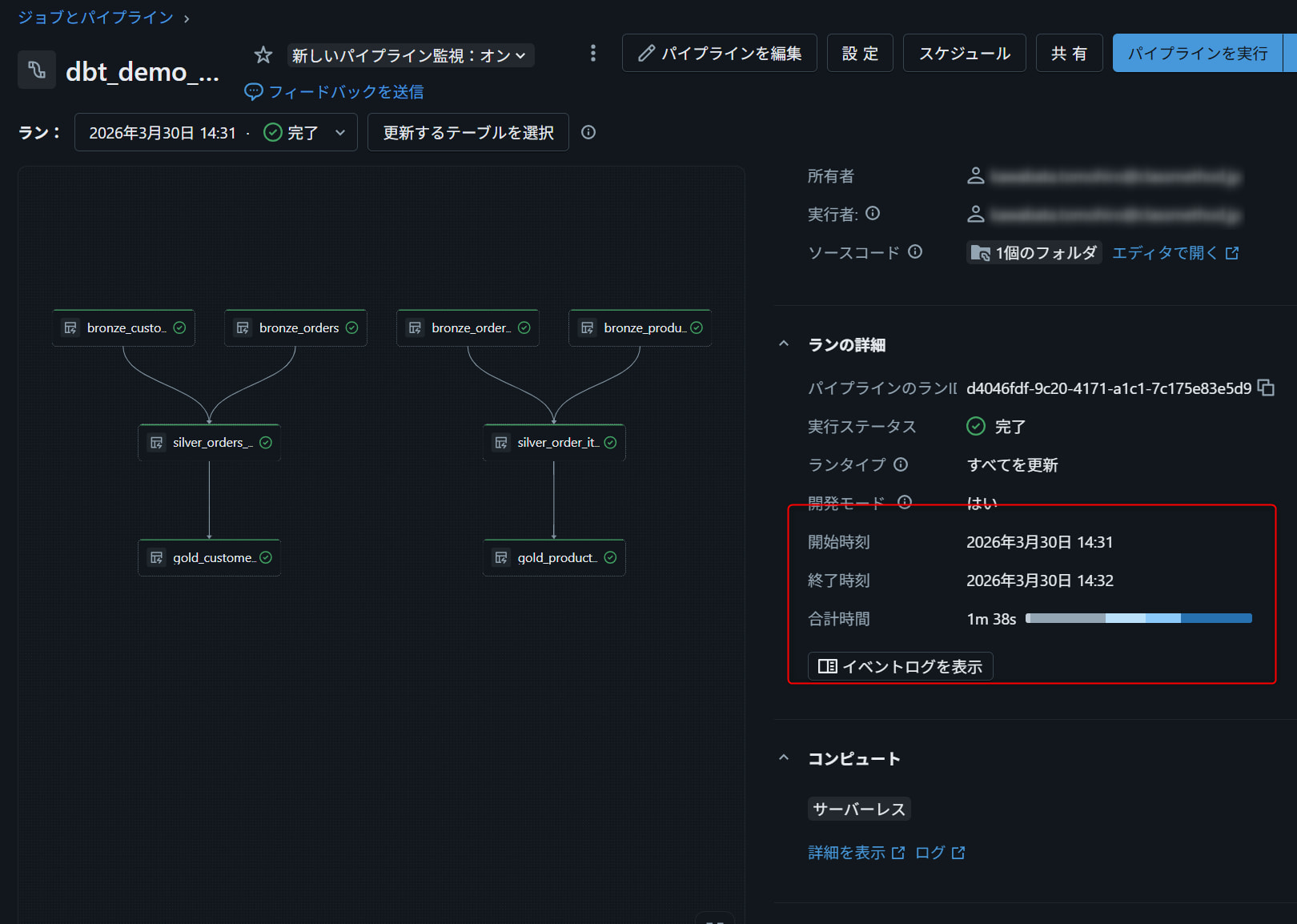
Task: Click the table icon on silver_order_it node
Action: (x=501, y=442)
